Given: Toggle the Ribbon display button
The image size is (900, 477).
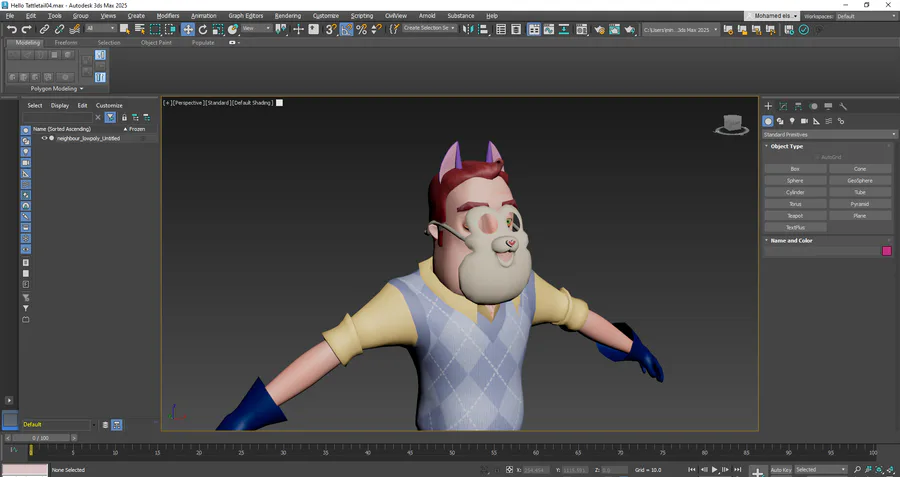Looking at the screenshot, I should pos(534,29).
